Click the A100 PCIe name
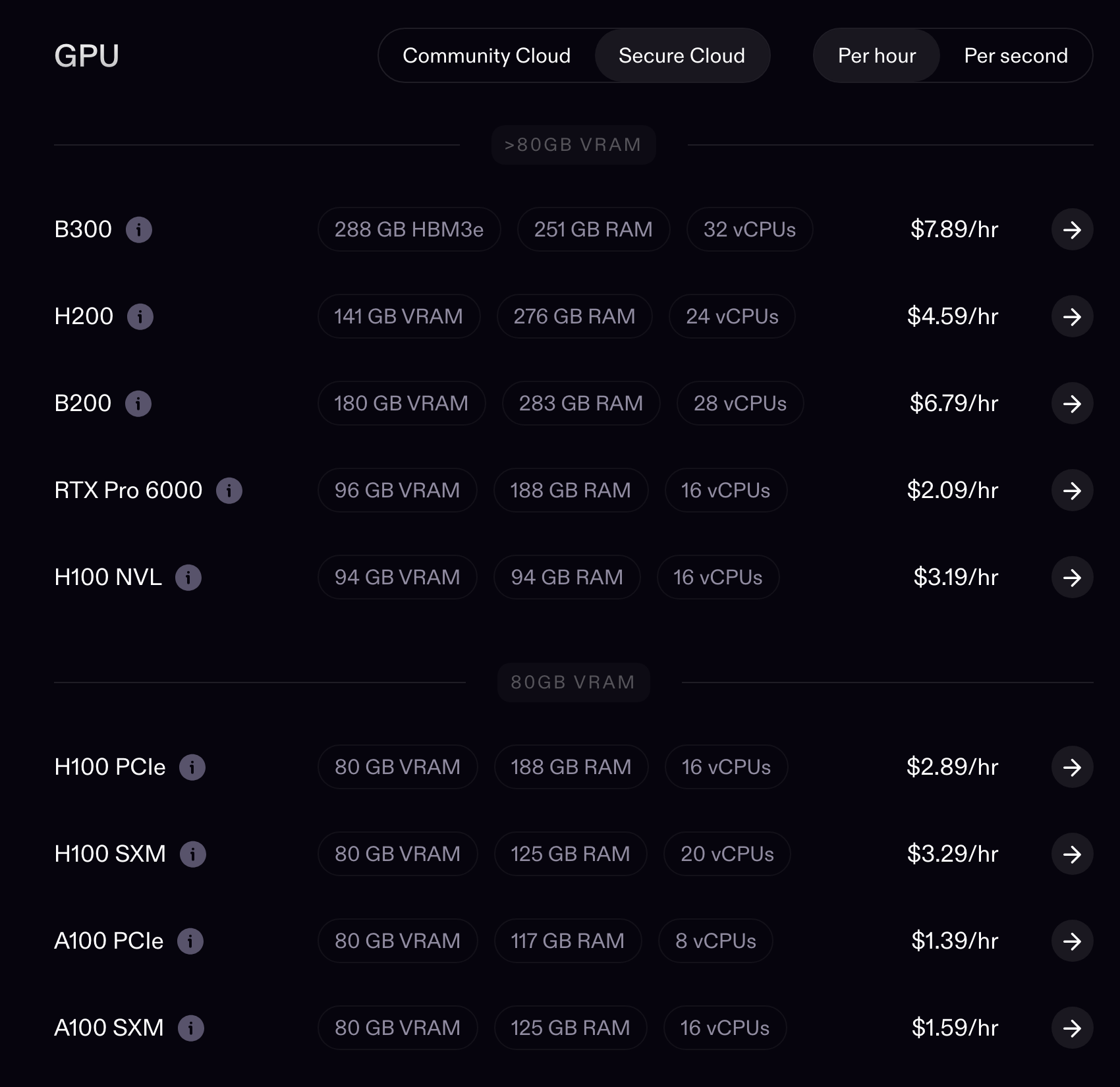This screenshot has width=1120, height=1087. tap(109, 941)
